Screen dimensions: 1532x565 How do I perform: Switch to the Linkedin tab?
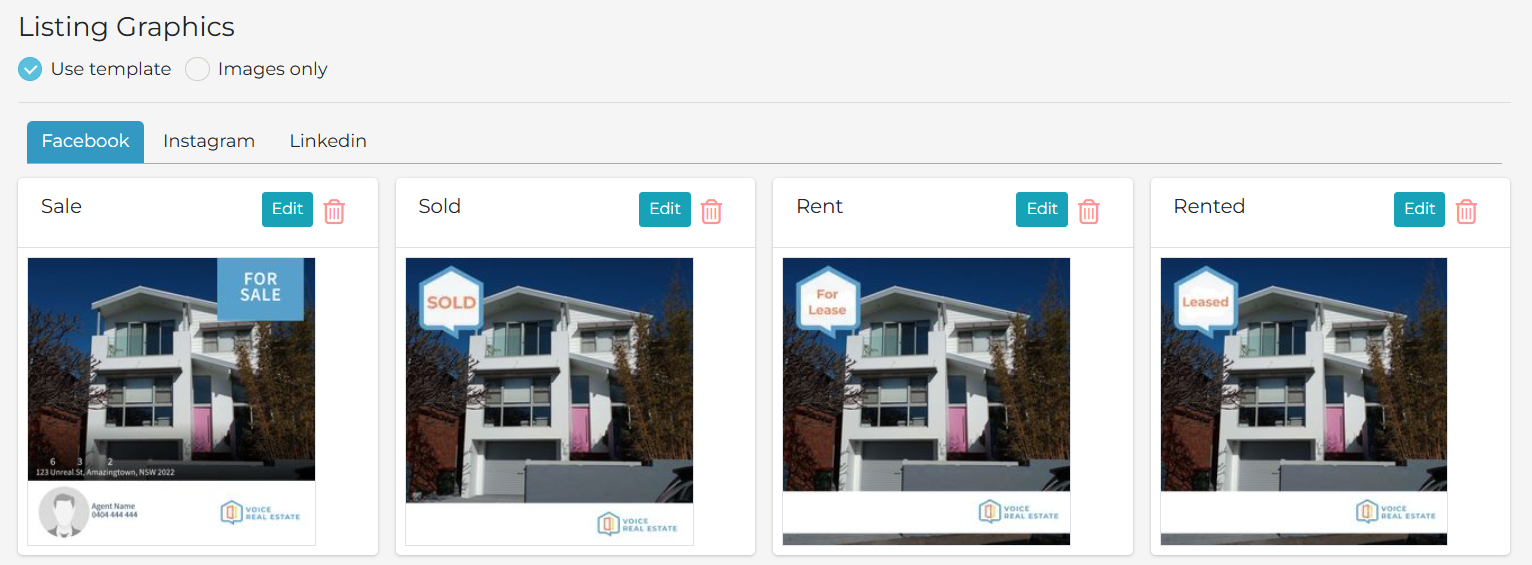pyautogui.click(x=328, y=141)
